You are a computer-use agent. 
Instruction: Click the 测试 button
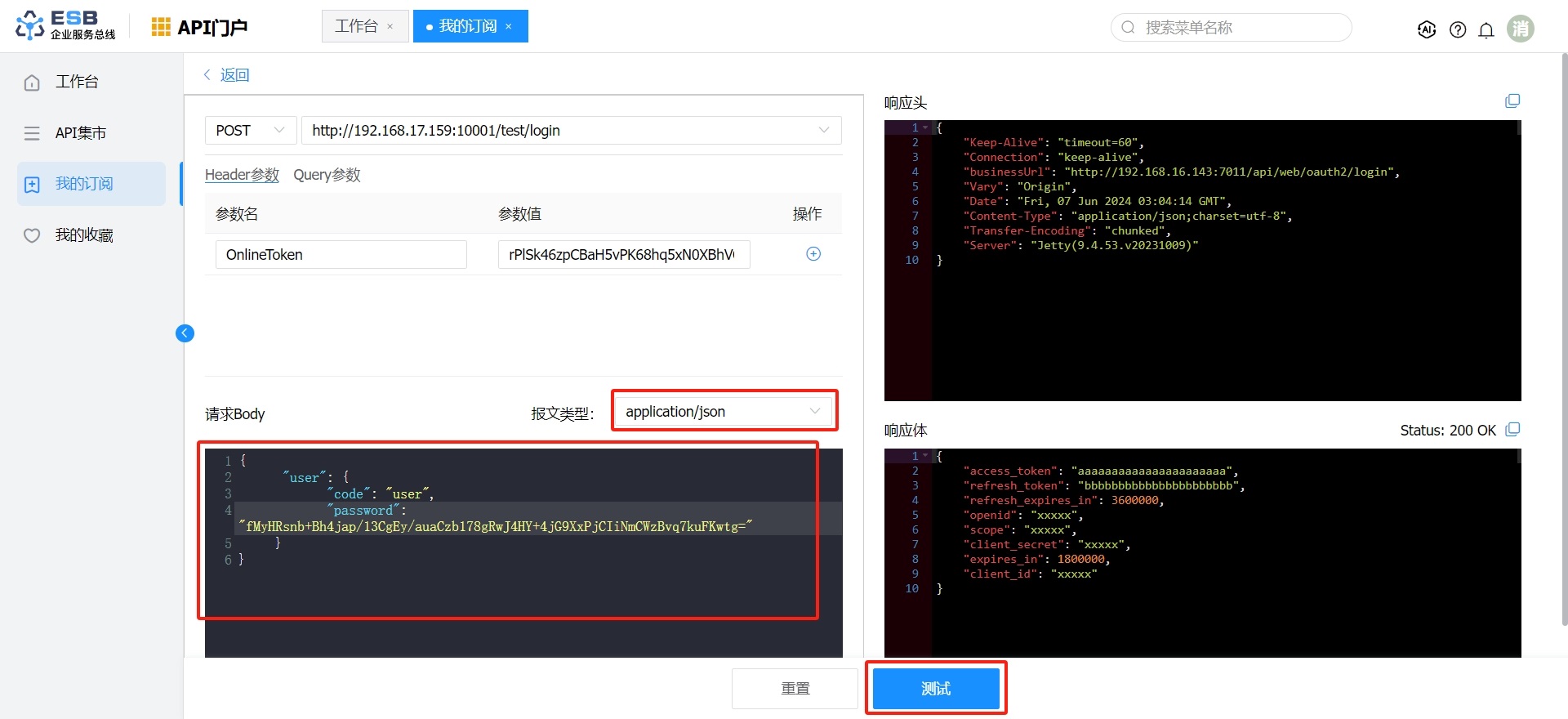[x=936, y=689]
